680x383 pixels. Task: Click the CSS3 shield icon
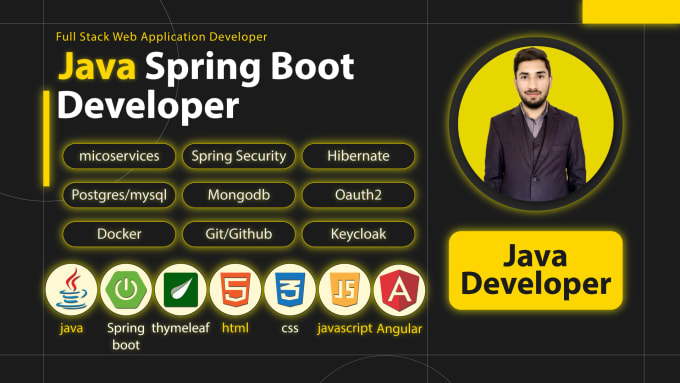tap(290, 289)
